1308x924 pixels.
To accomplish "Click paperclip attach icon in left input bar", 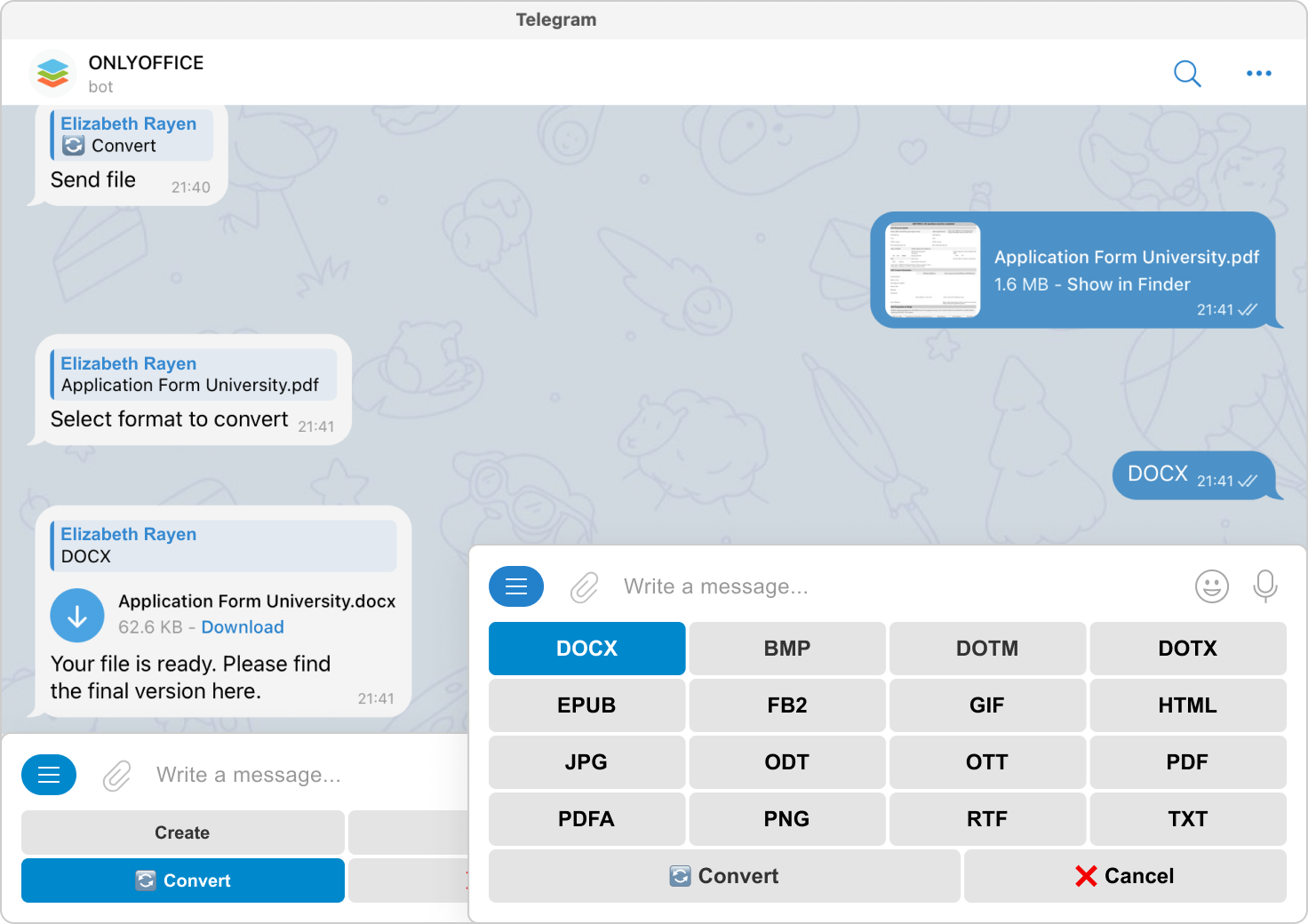I will (116, 776).
